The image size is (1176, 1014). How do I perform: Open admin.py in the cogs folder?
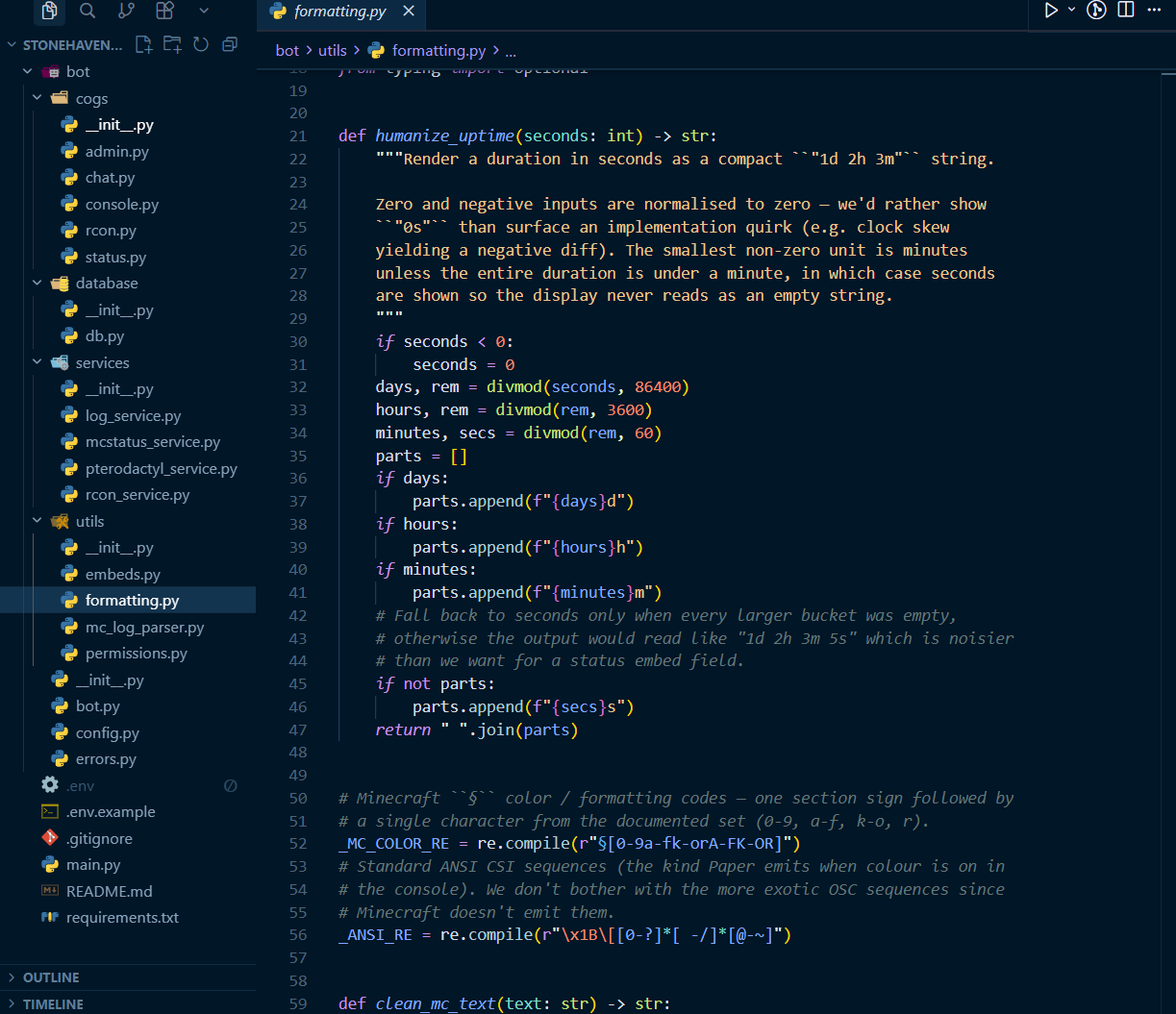117,151
